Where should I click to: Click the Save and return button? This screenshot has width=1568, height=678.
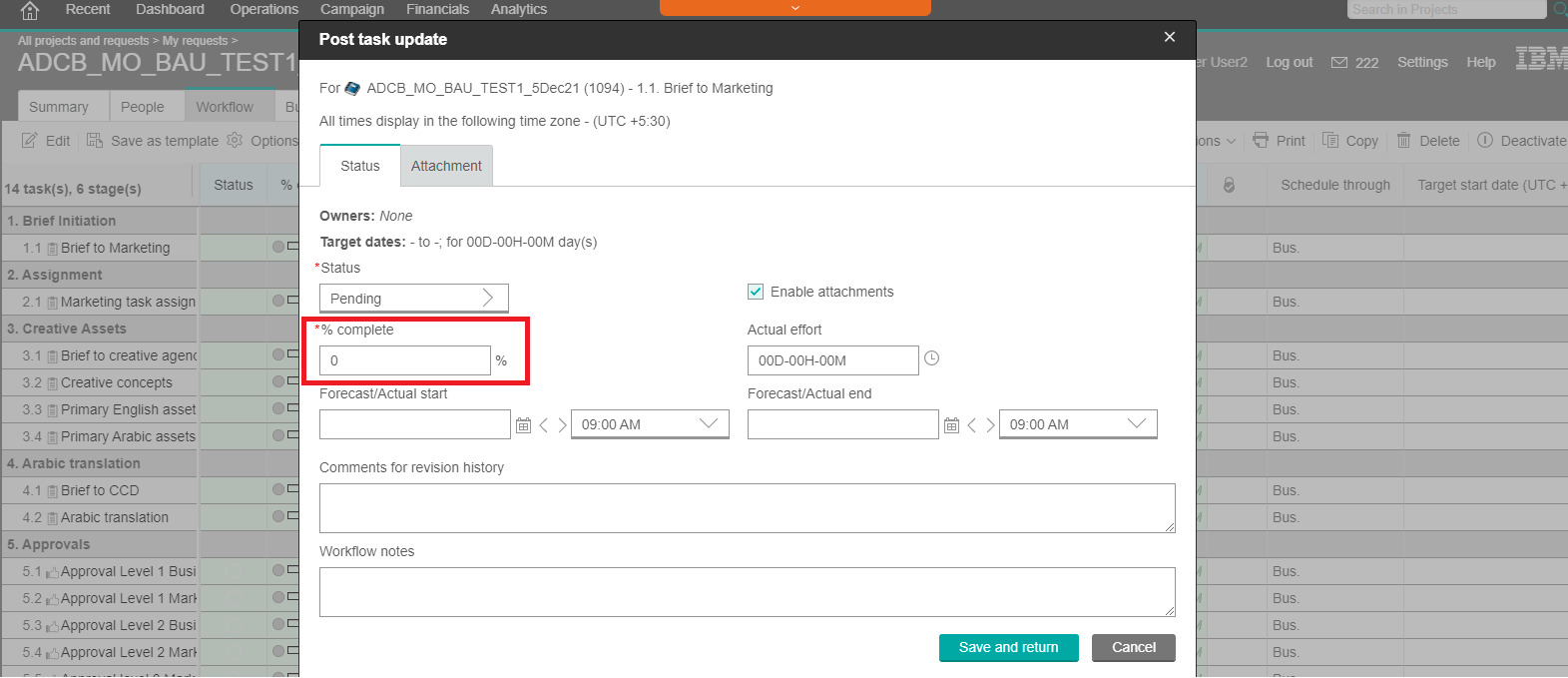[1008, 647]
